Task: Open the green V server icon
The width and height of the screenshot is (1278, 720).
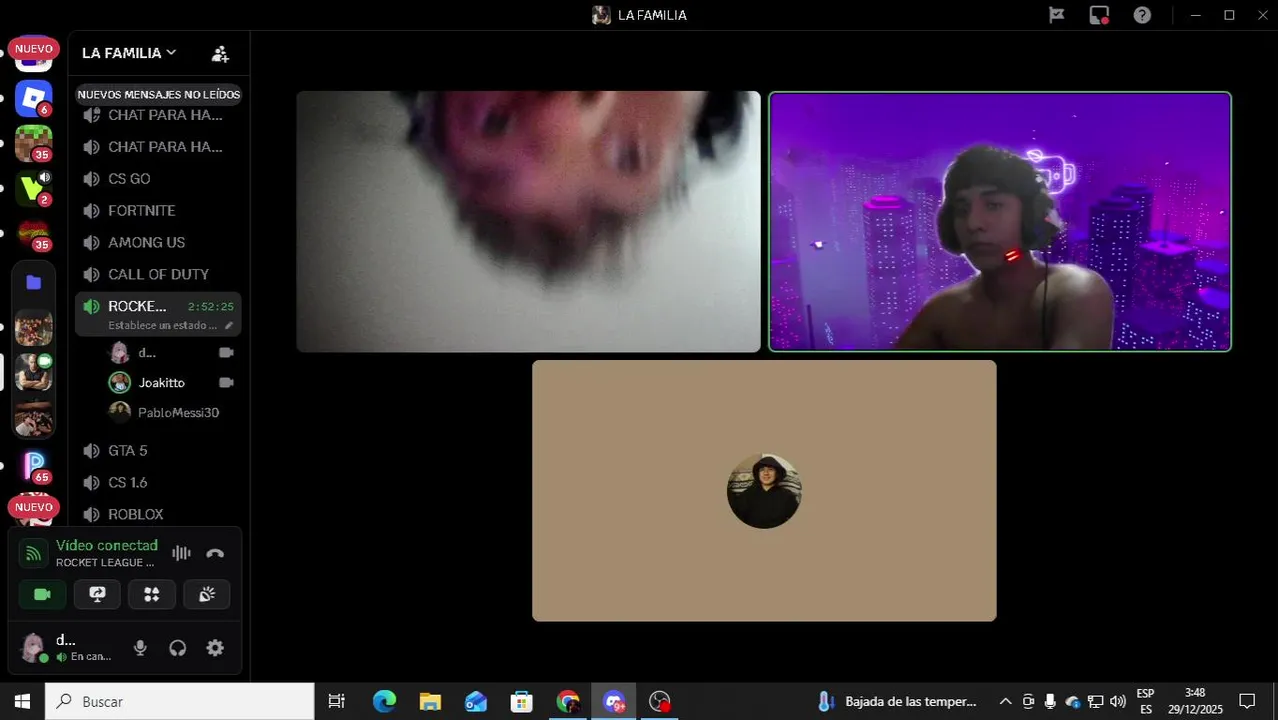Action: pos(33,188)
